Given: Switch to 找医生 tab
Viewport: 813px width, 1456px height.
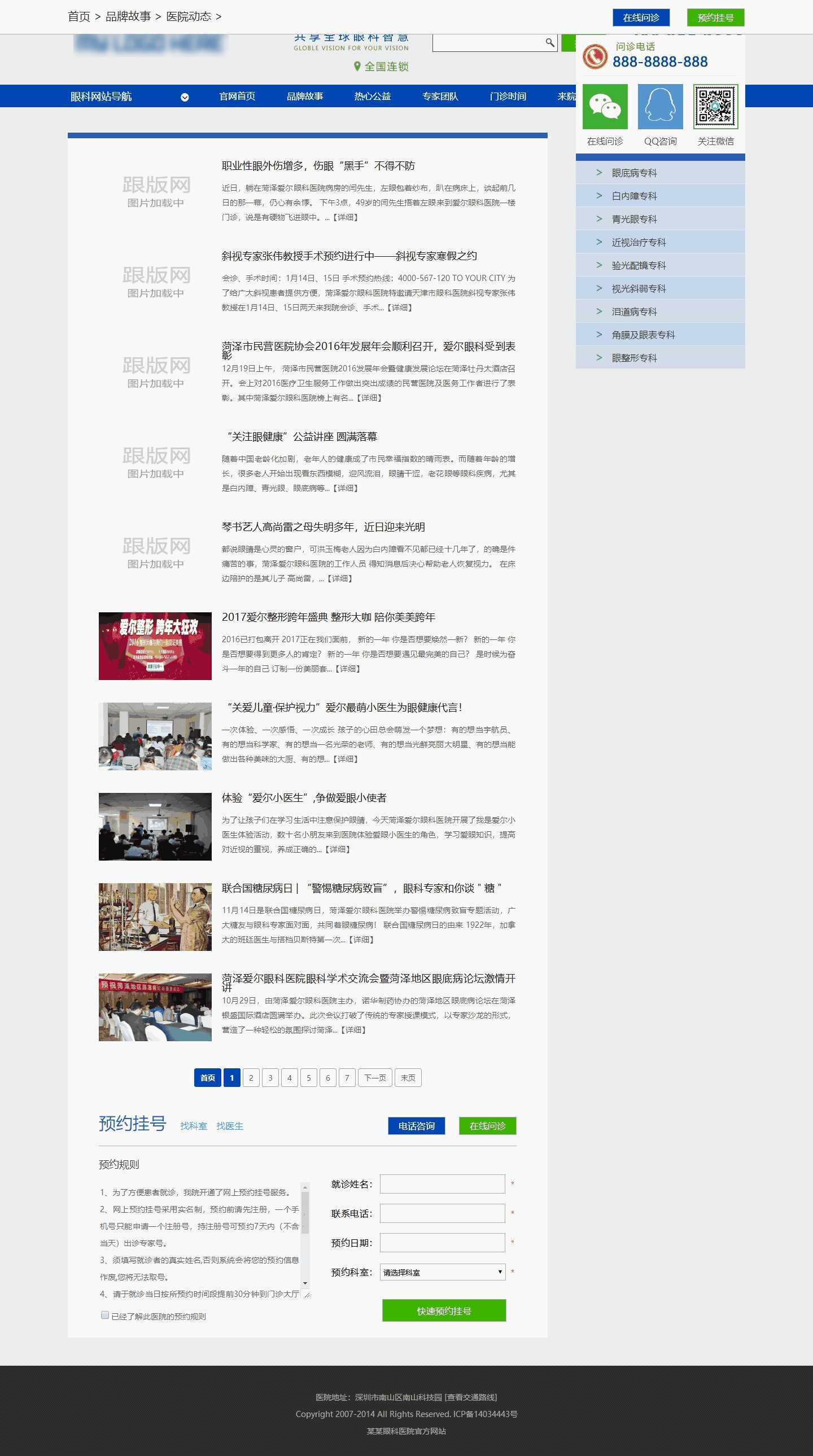Looking at the screenshot, I should 230,1126.
